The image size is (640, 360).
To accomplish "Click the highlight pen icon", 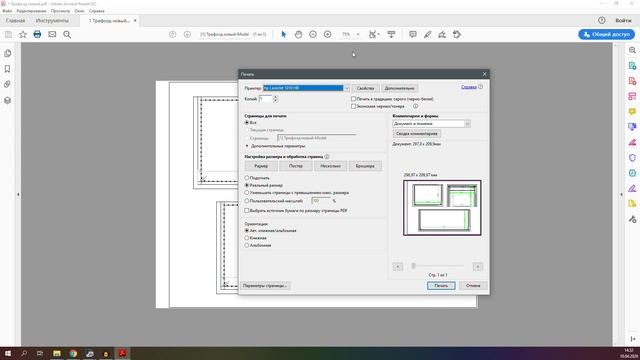I will point(427,35).
